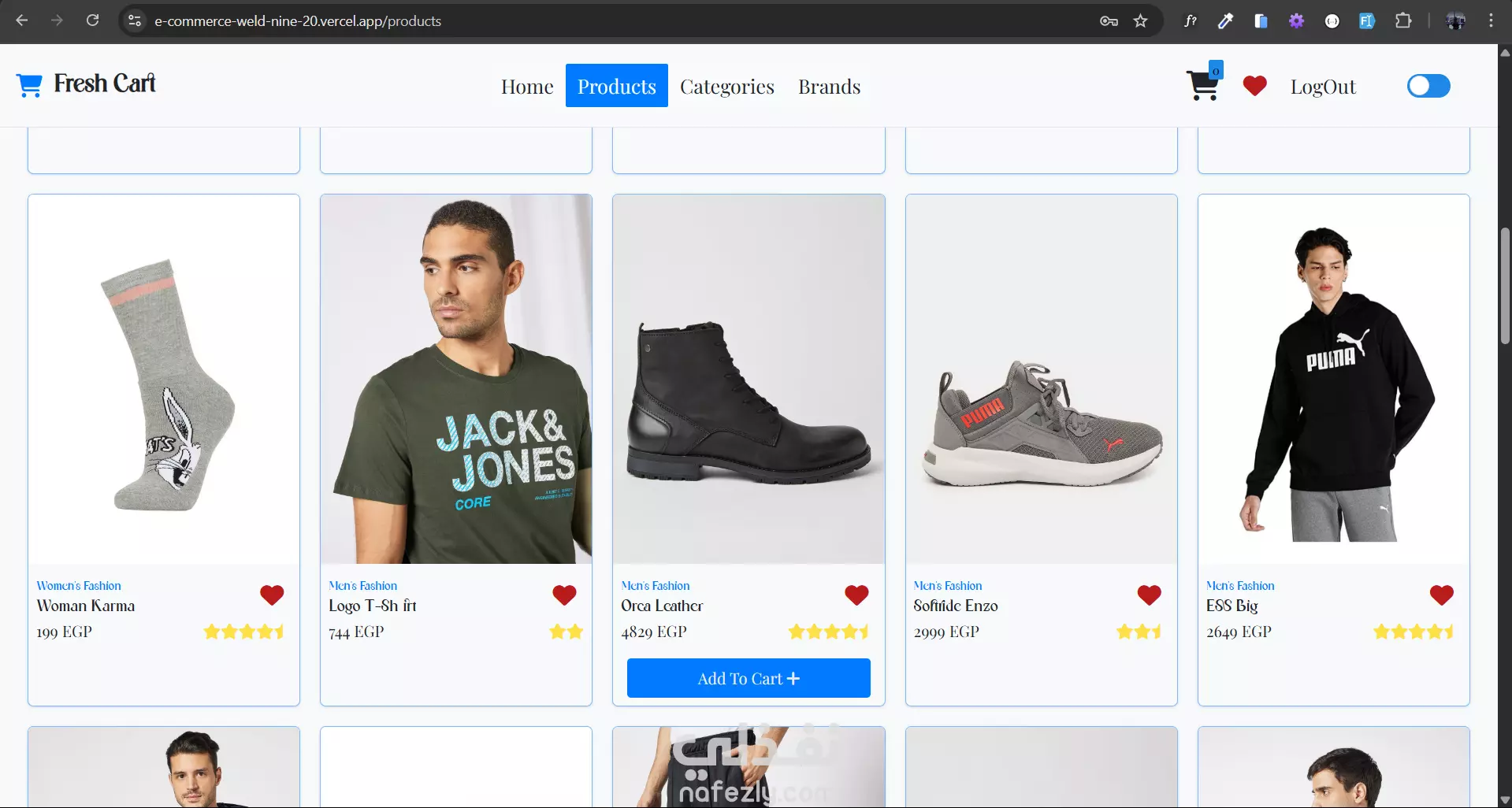Open the Chrome three-dot menu

(1491, 21)
